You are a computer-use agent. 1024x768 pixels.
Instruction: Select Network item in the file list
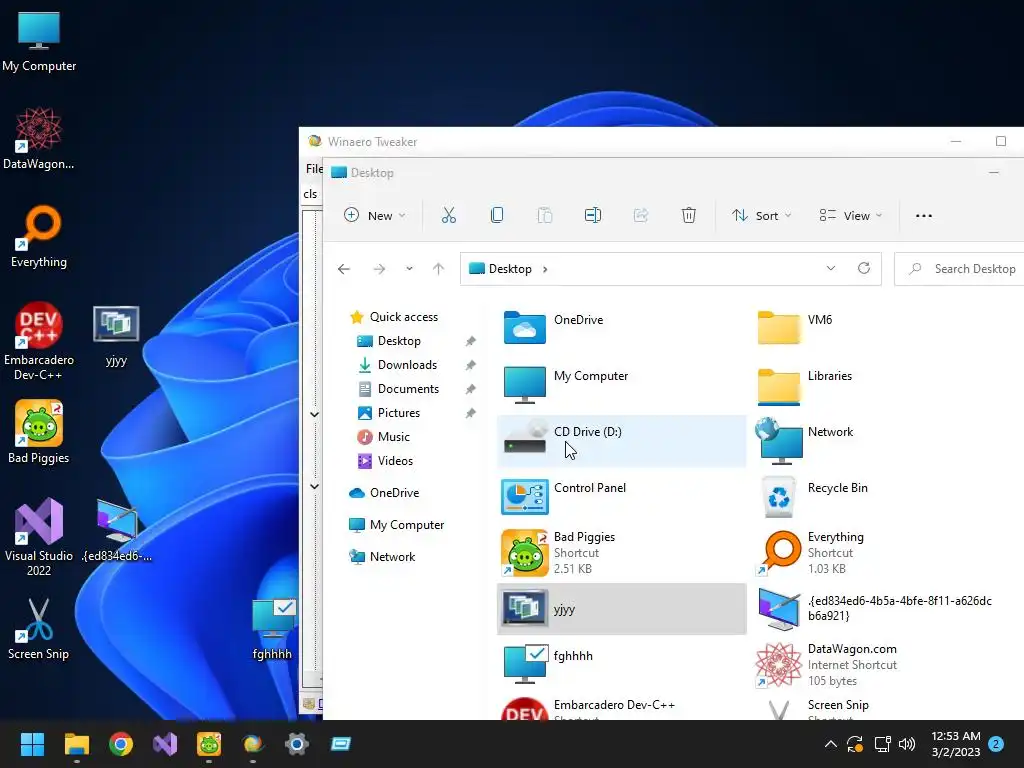tap(875, 441)
